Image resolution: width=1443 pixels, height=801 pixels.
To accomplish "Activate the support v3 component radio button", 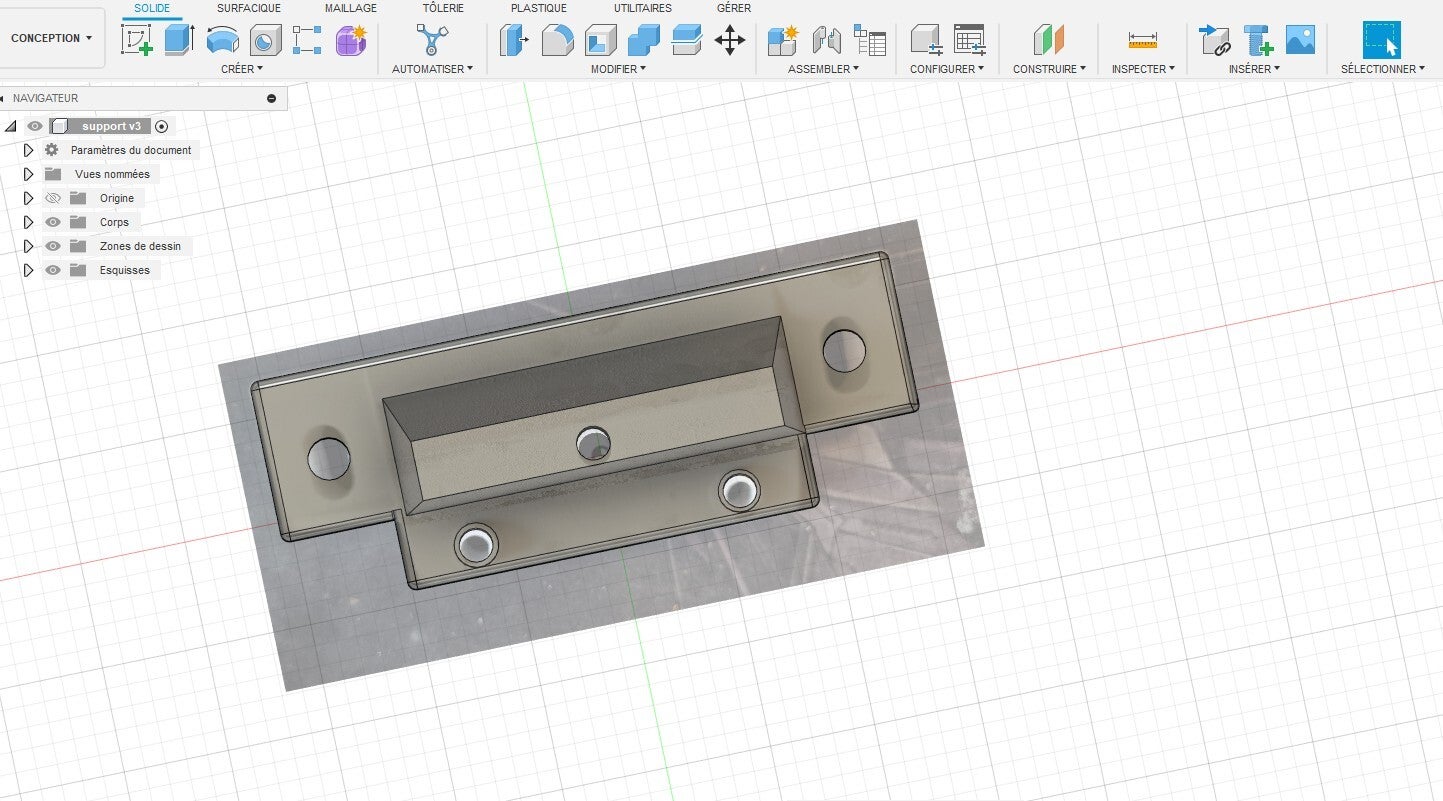I will [162, 126].
